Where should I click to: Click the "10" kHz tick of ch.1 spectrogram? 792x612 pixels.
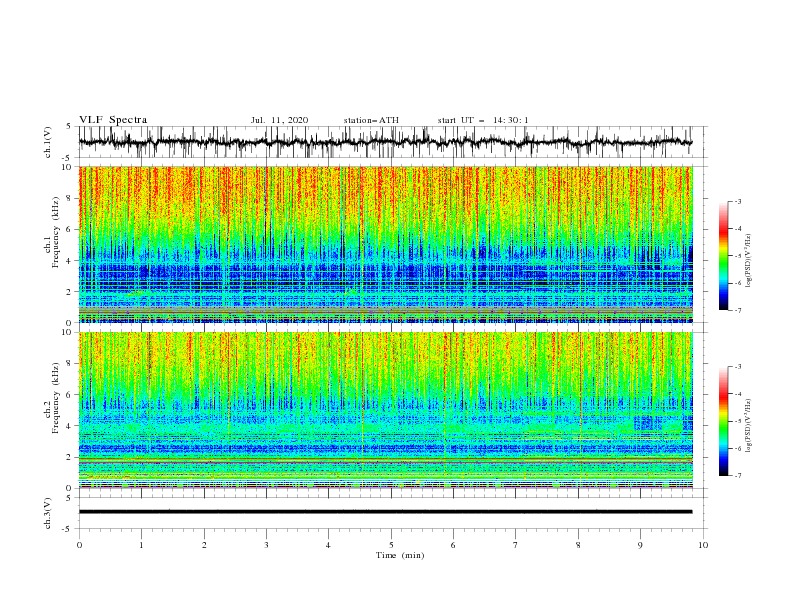(67, 167)
